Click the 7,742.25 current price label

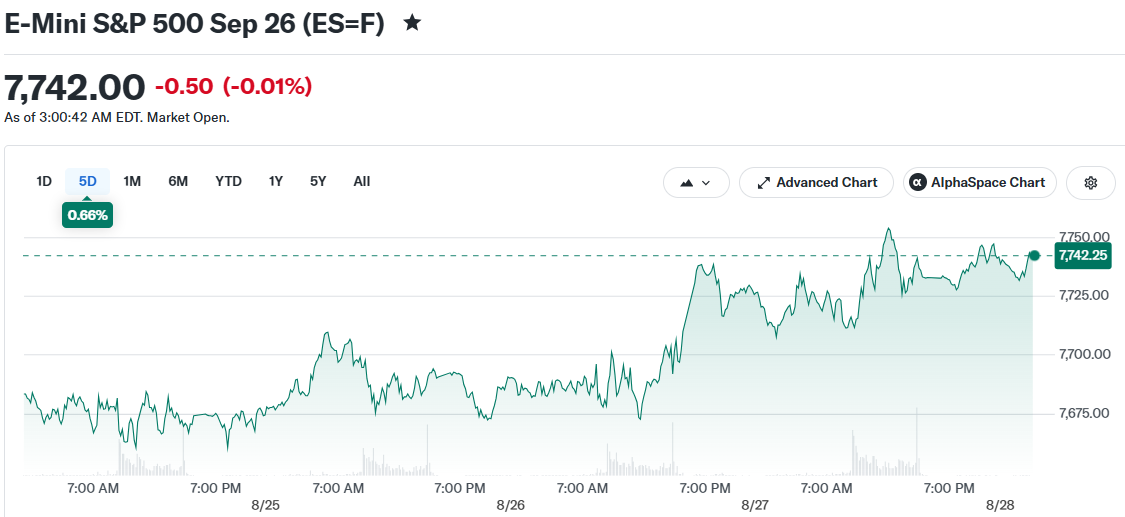click(1083, 255)
